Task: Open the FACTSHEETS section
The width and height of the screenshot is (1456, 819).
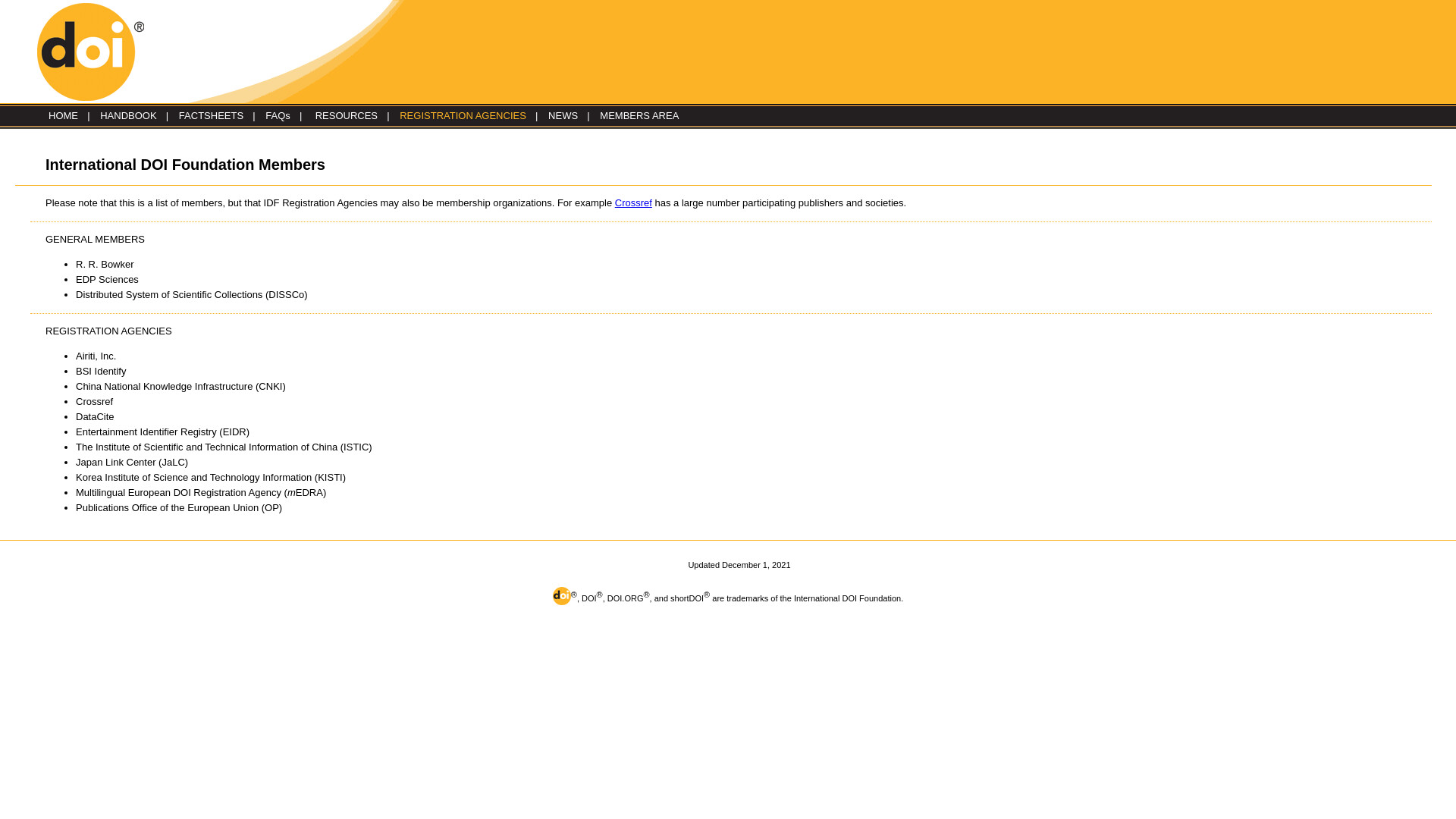Action: click(211, 116)
